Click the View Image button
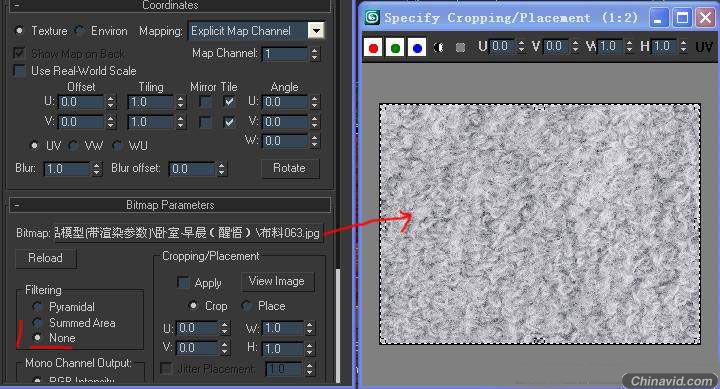 click(277, 281)
